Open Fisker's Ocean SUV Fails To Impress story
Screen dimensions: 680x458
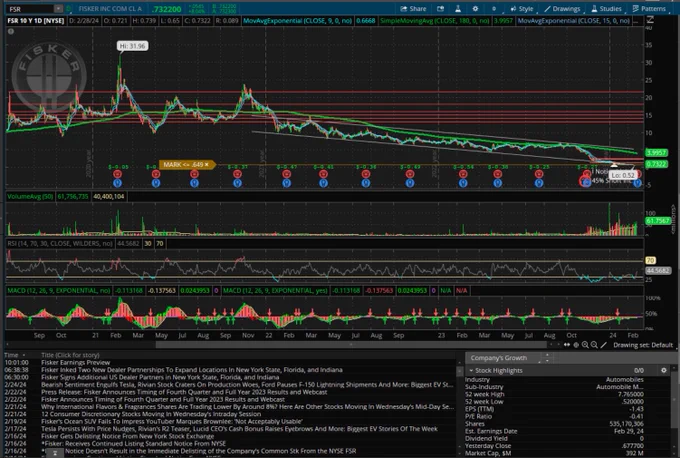tap(172, 421)
